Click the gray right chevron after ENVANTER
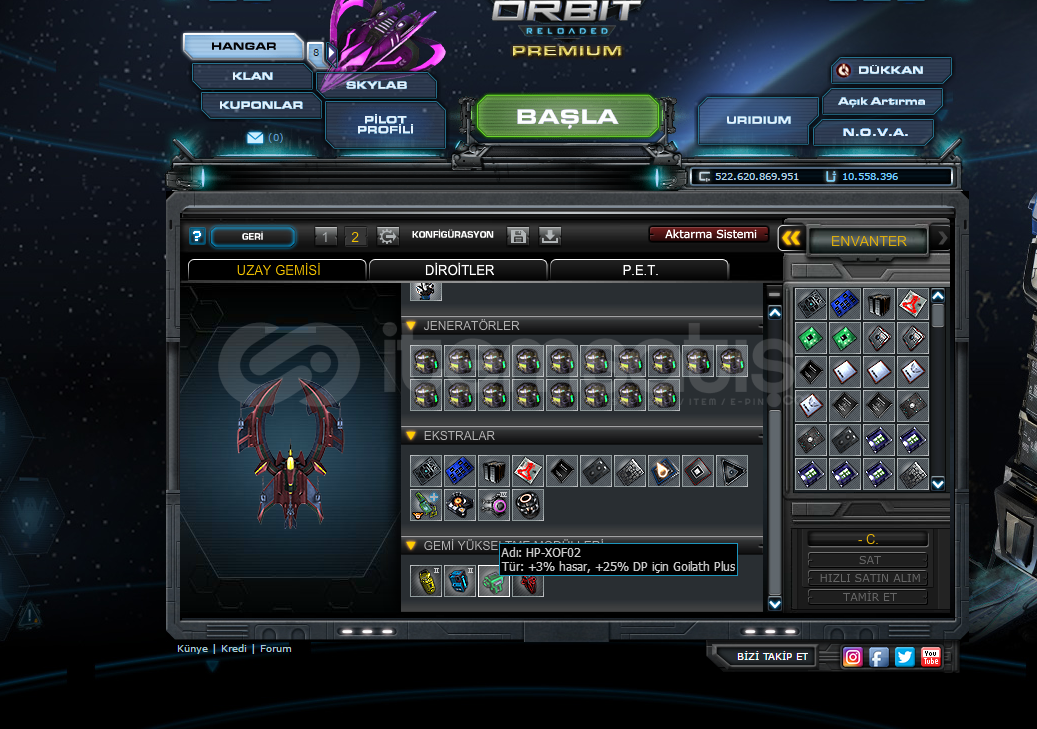The height and width of the screenshot is (729, 1037). coord(942,237)
